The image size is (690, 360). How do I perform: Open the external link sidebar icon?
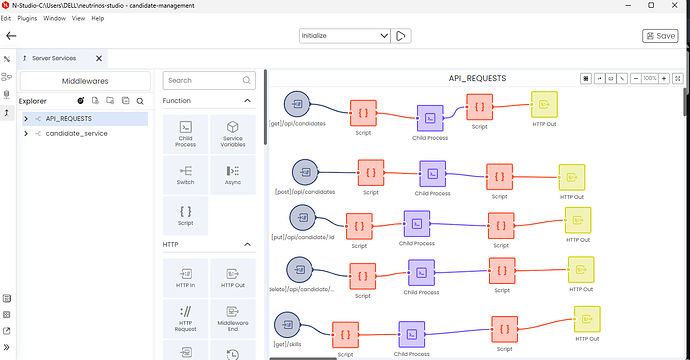(x=7, y=331)
